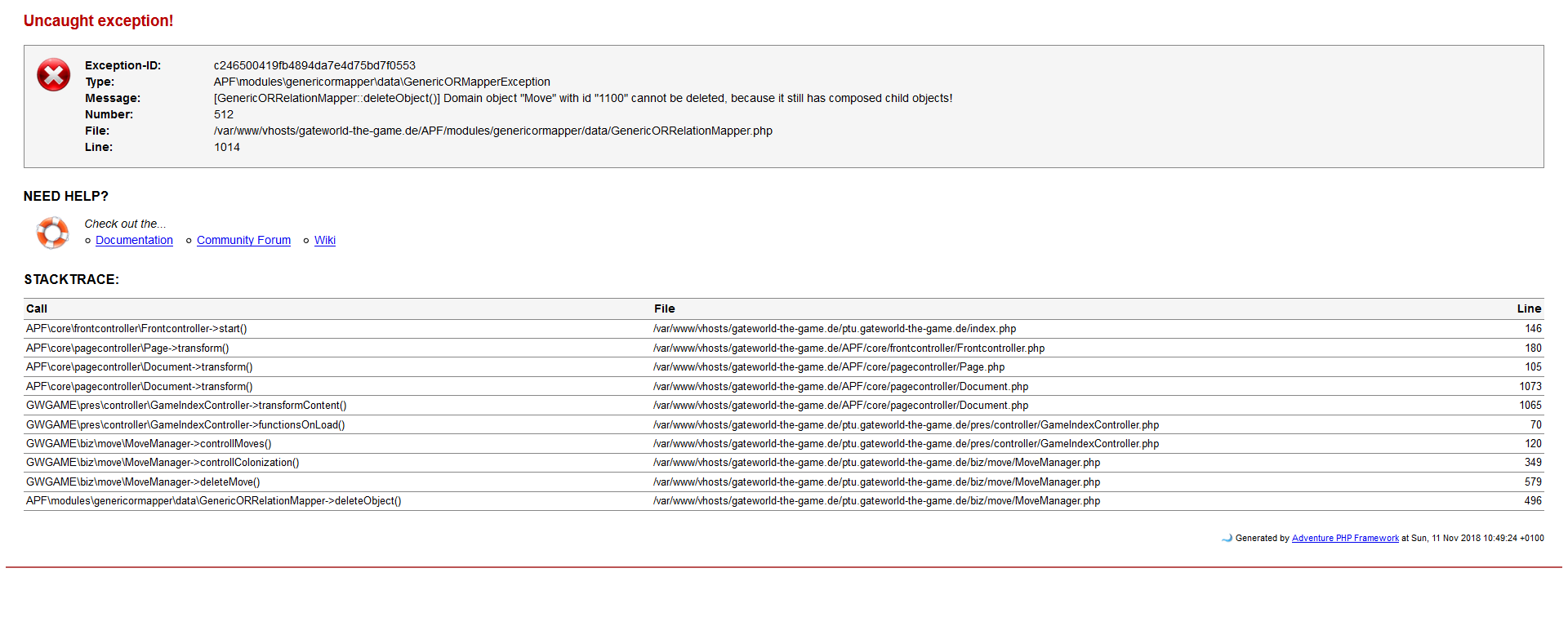This screenshot has width=1568, height=617.
Task: Click the Uncaught exception! heading
Action: coord(98,21)
